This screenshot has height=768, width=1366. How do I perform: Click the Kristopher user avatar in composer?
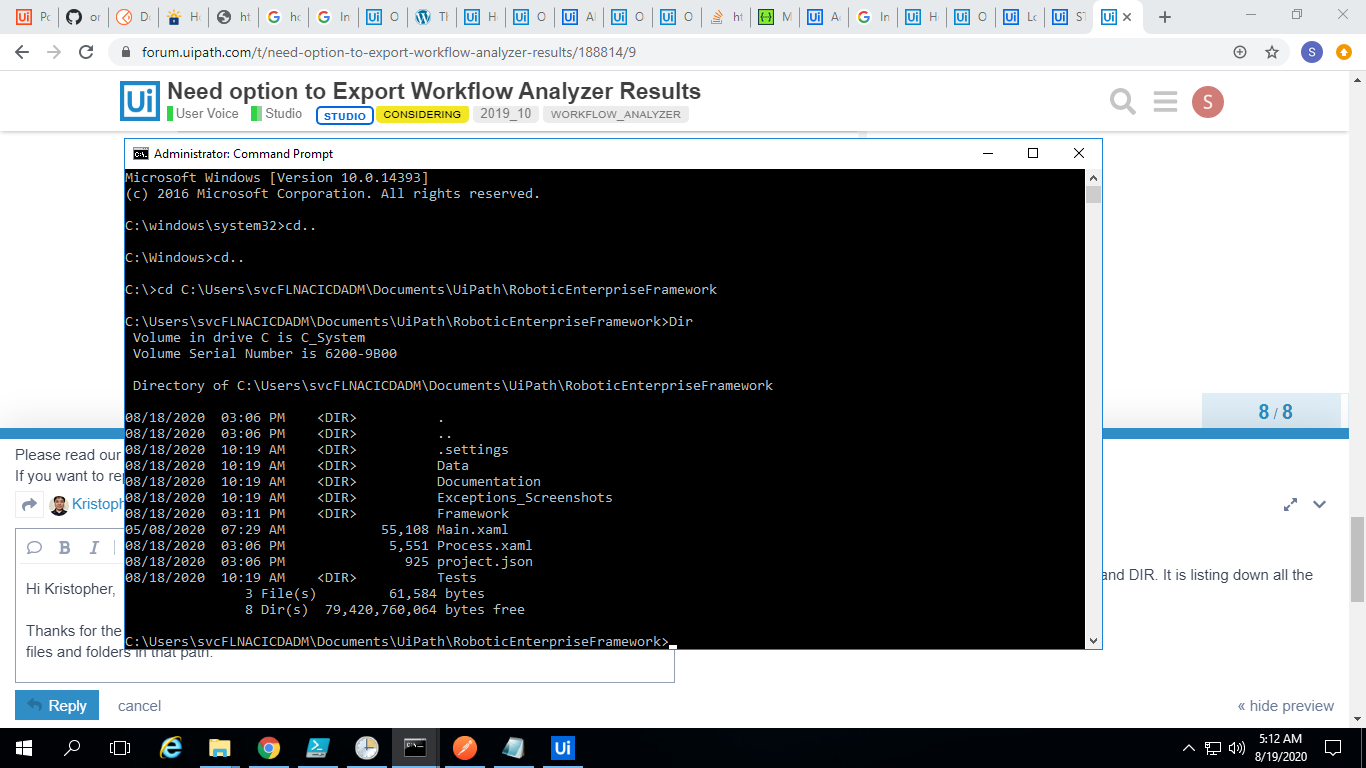(x=59, y=505)
